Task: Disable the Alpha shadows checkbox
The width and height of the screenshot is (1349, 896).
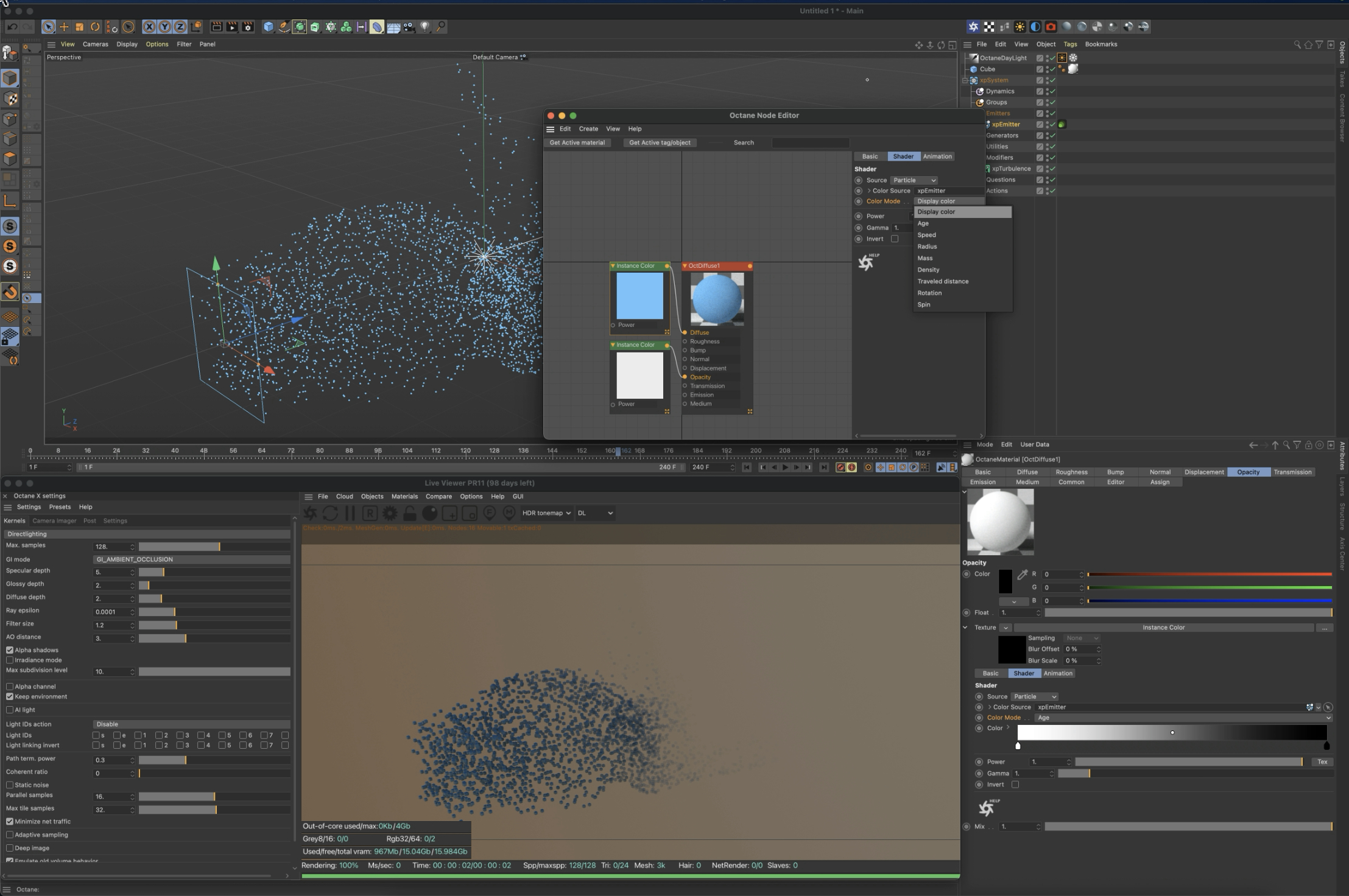Action: coord(10,650)
